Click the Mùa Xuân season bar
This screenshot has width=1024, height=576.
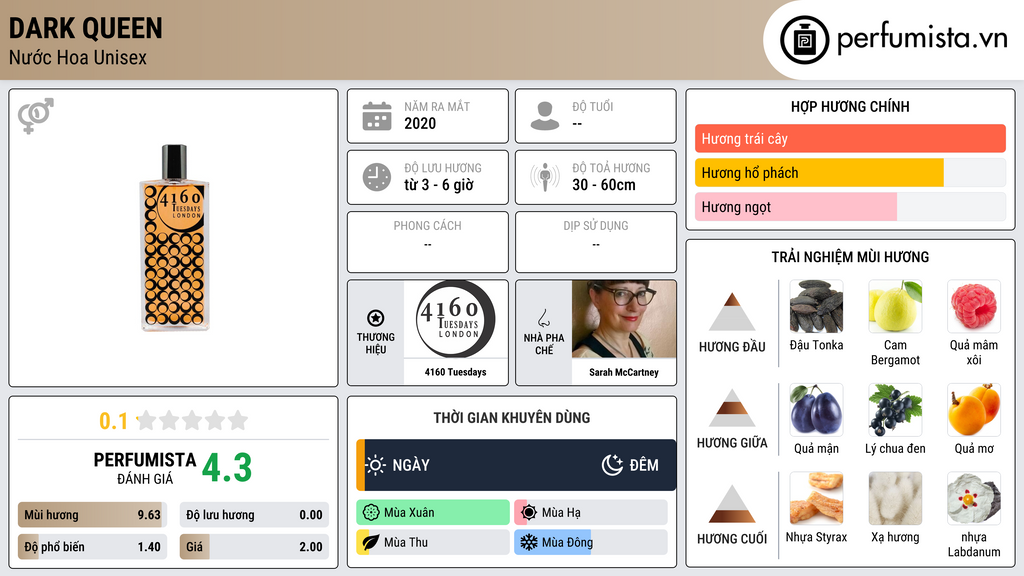pyautogui.click(x=433, y=513)
